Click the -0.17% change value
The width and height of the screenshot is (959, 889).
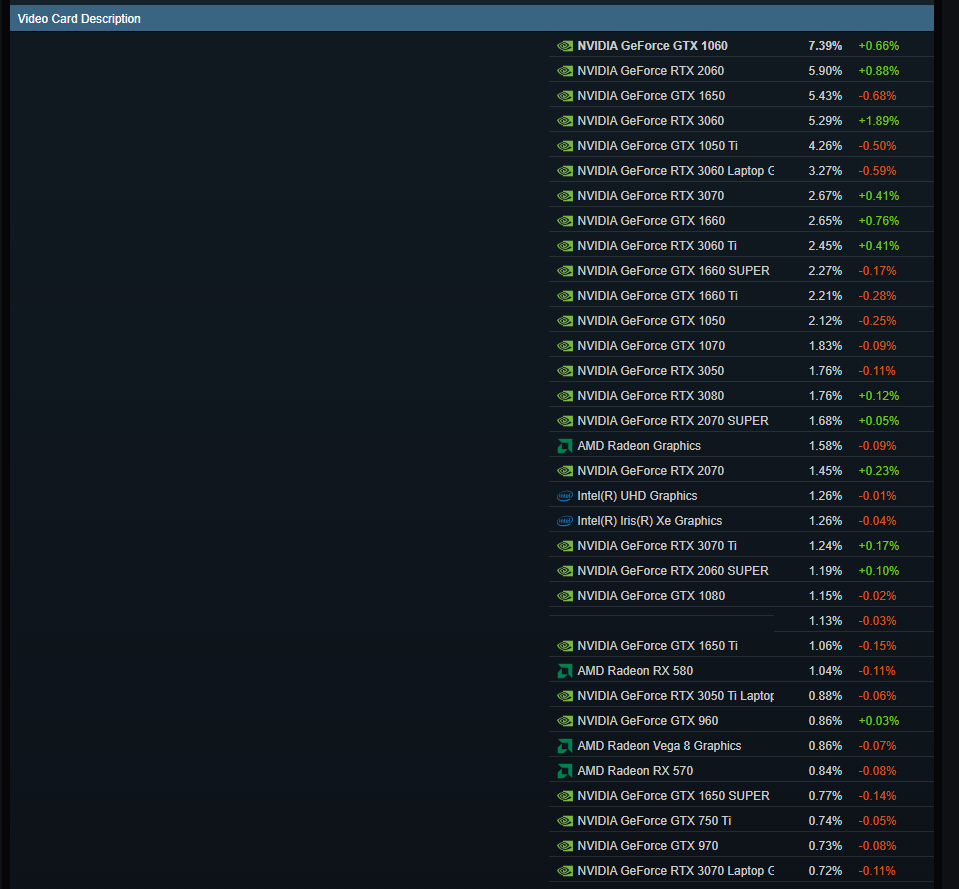877,271
